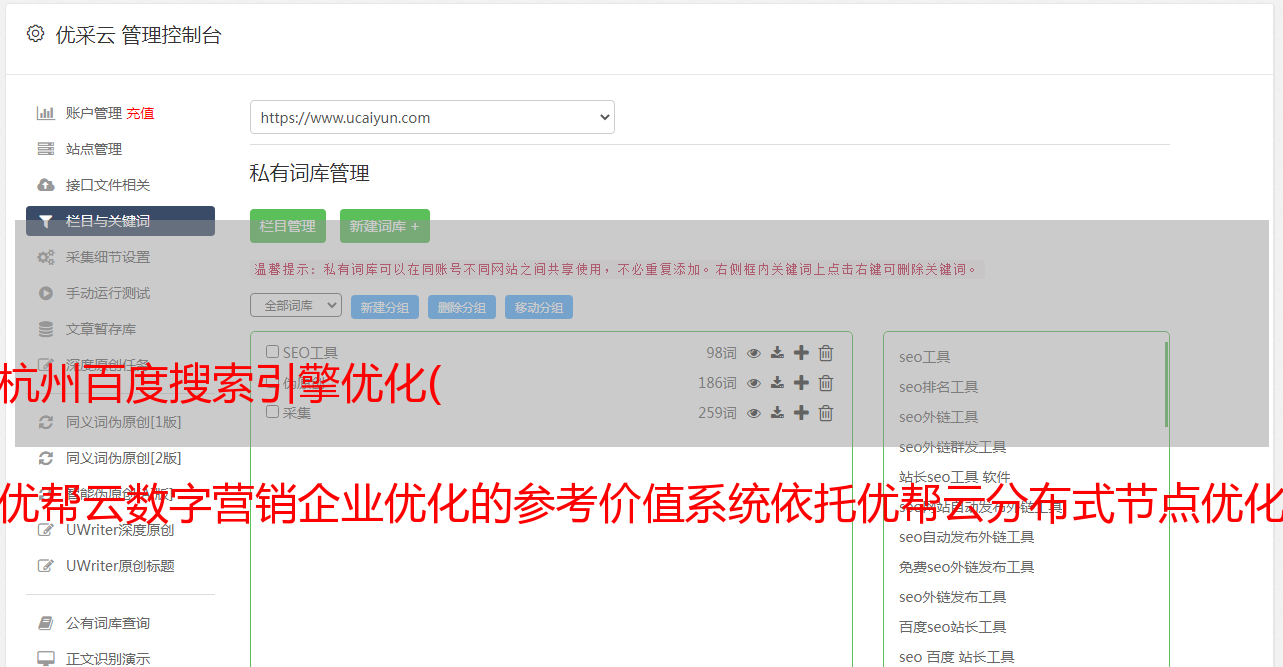Click the keyword list scrollbar thumb
The width and height of the screenshot is (1283, 667).
[1166, 385]
